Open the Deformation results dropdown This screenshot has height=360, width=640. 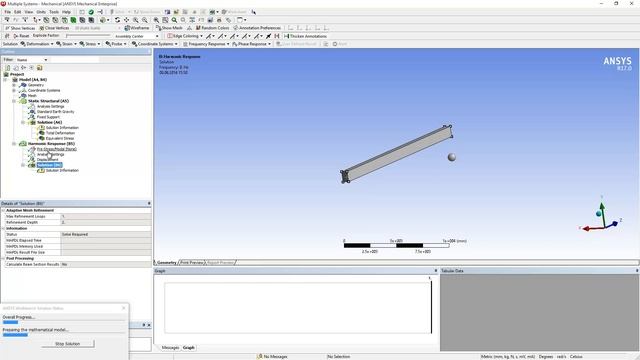(x=37, y=44)
